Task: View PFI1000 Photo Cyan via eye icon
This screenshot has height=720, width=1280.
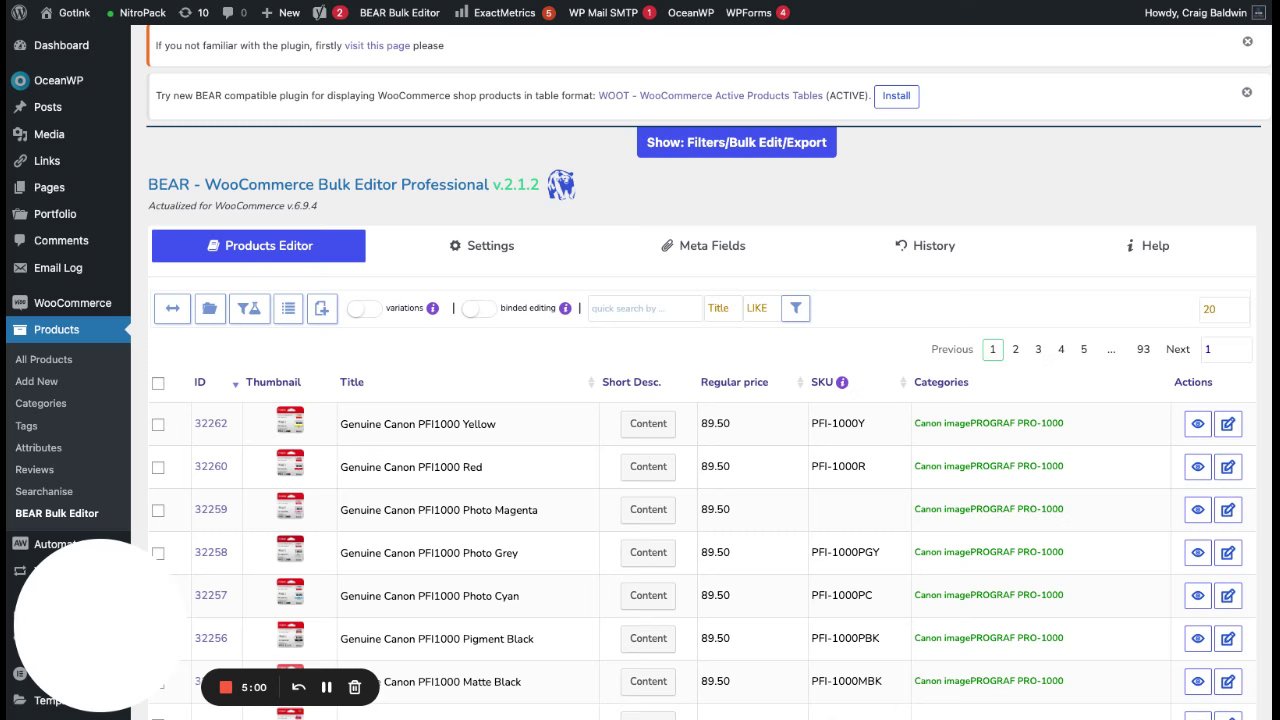Action: (1197, 596)
